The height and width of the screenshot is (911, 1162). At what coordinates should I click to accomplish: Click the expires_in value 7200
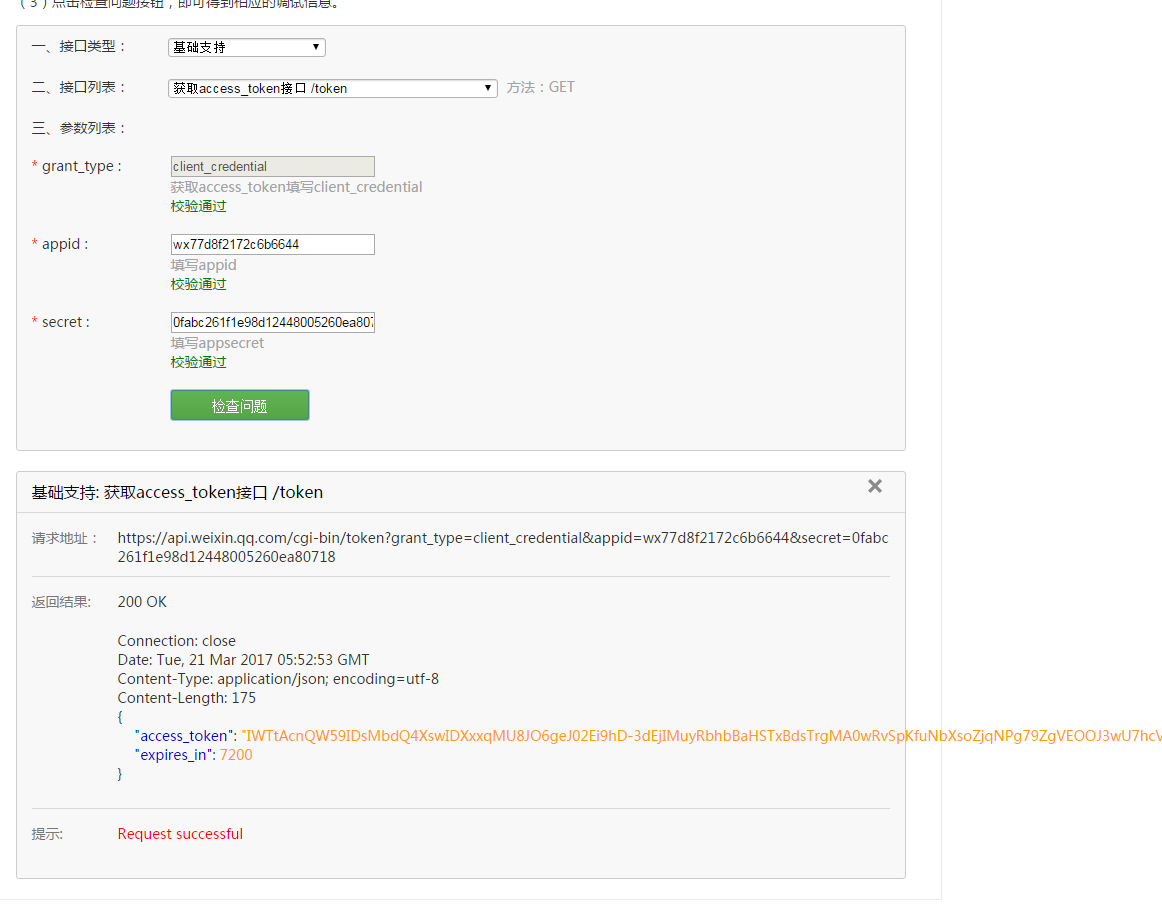(236, 755)
